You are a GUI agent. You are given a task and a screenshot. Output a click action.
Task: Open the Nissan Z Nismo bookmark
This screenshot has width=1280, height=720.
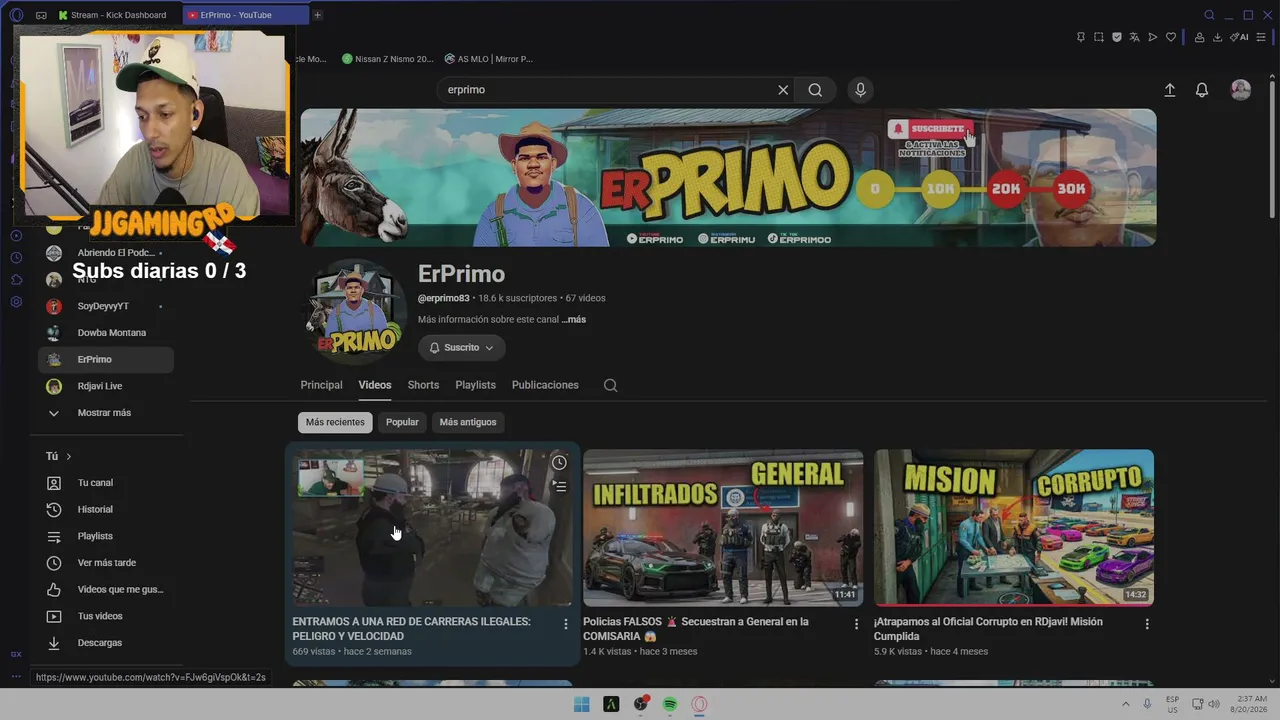[388, 59]
